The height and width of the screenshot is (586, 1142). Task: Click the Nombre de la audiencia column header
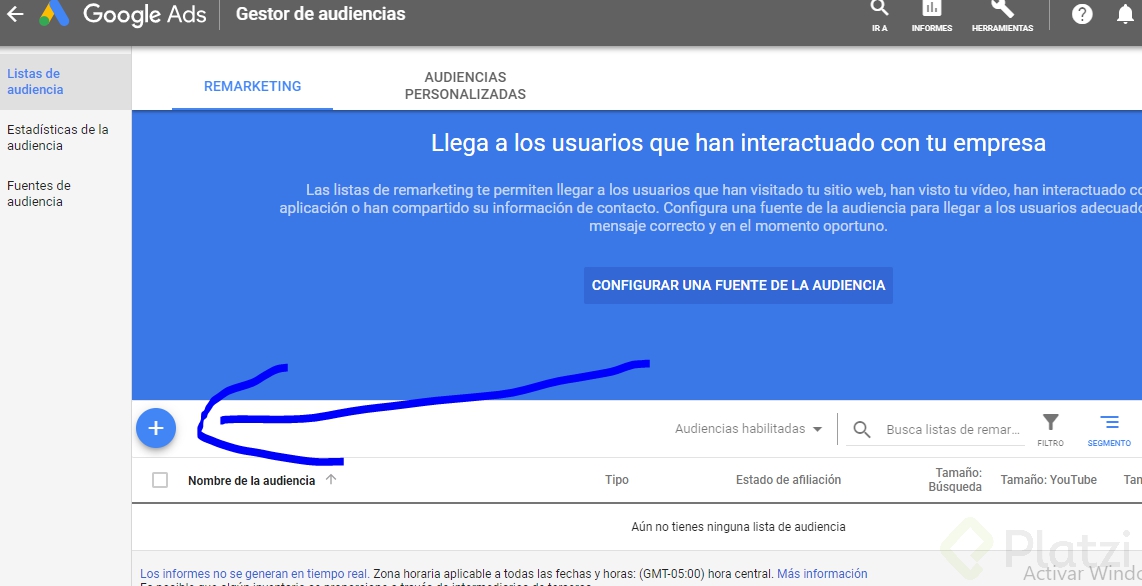[251, 480]
